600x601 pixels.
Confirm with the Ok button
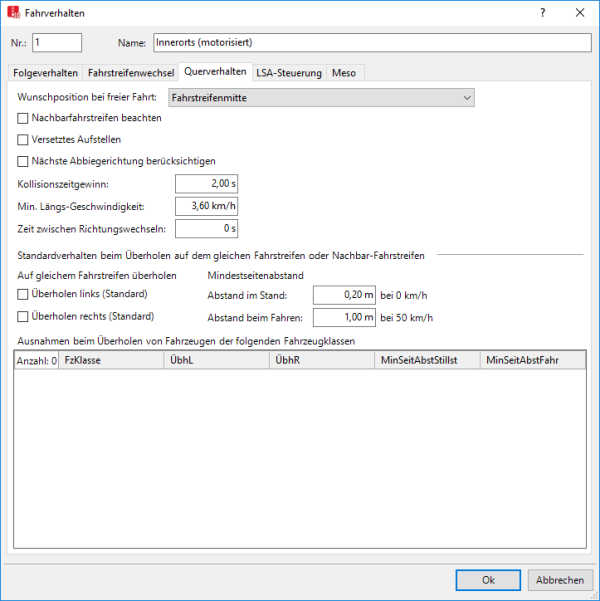[x=488, y=580]
